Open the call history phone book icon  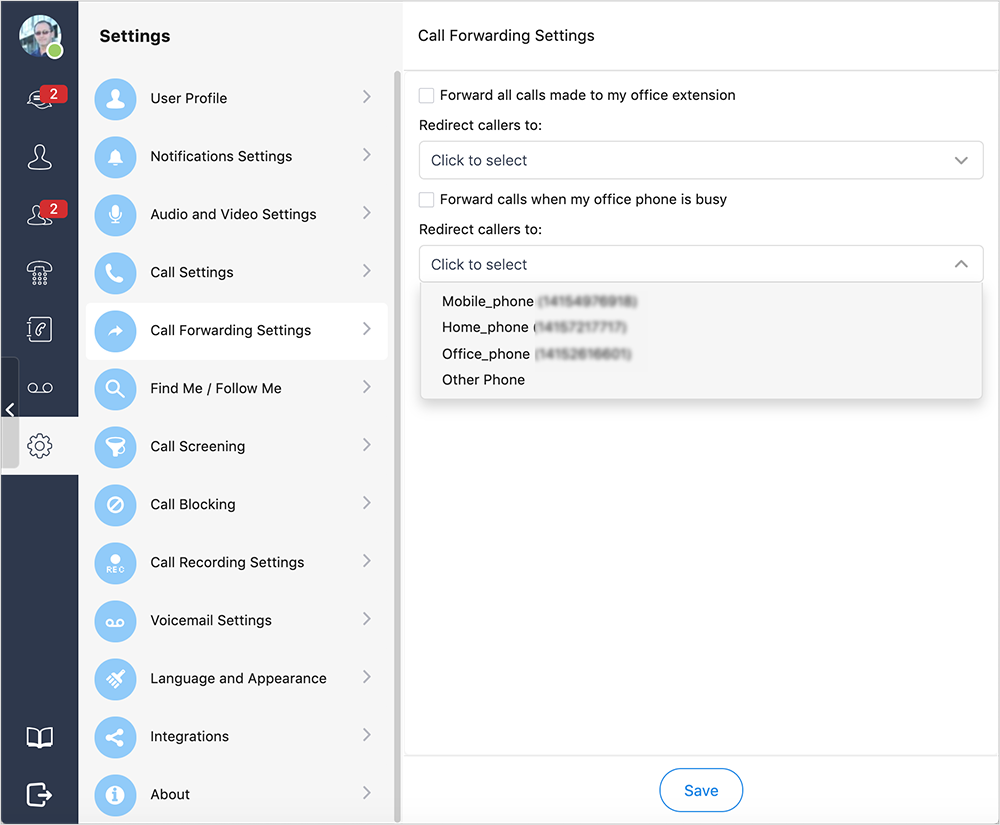tap(39, 329)
